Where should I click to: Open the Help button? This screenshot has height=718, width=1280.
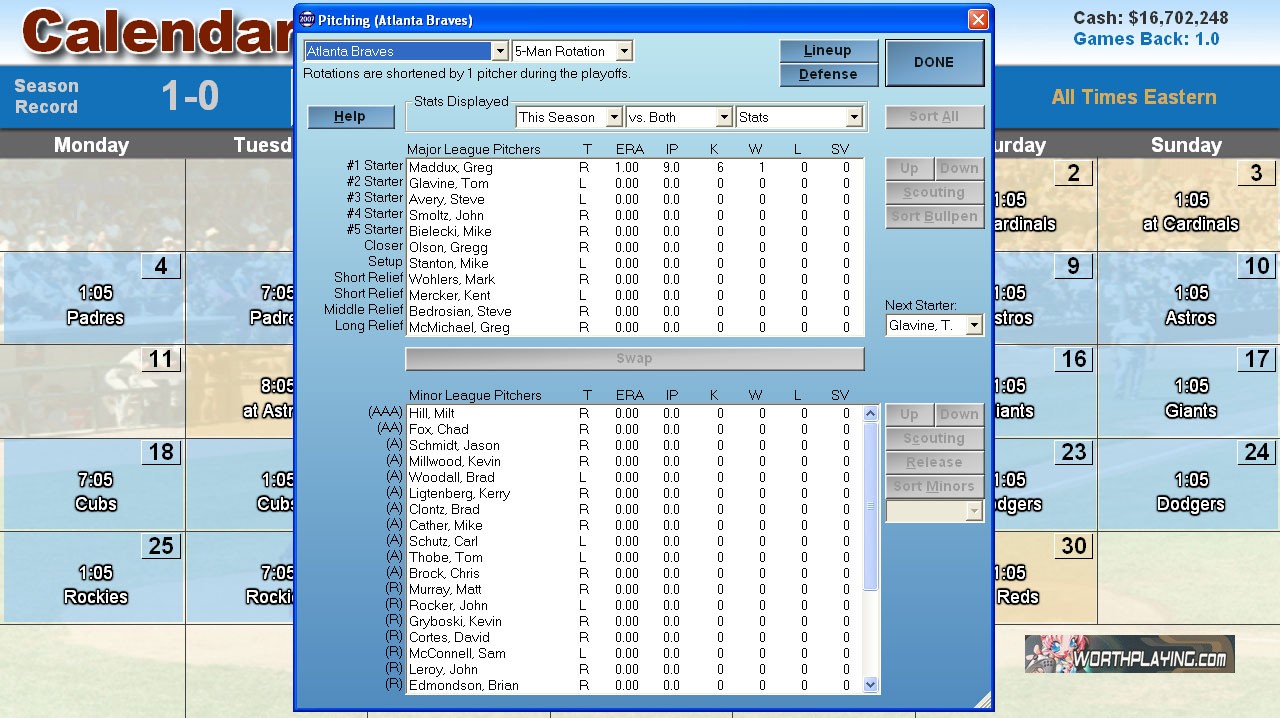point(349,117)
